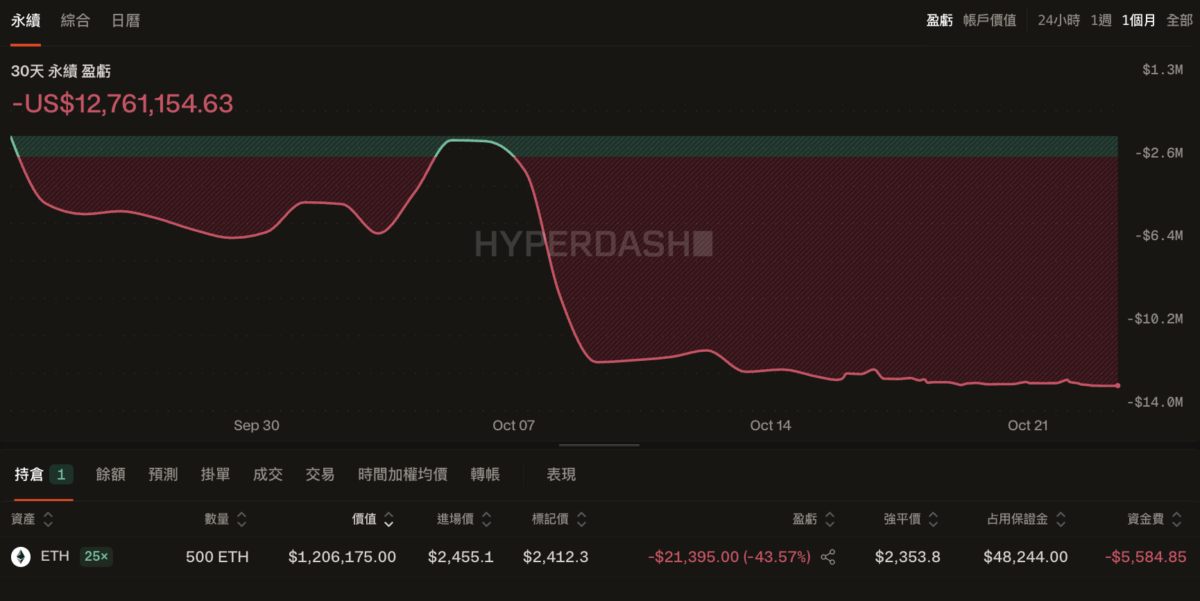Sort positions by 數量 column
Screen dimensions: 1200x601
coord(226,519)
